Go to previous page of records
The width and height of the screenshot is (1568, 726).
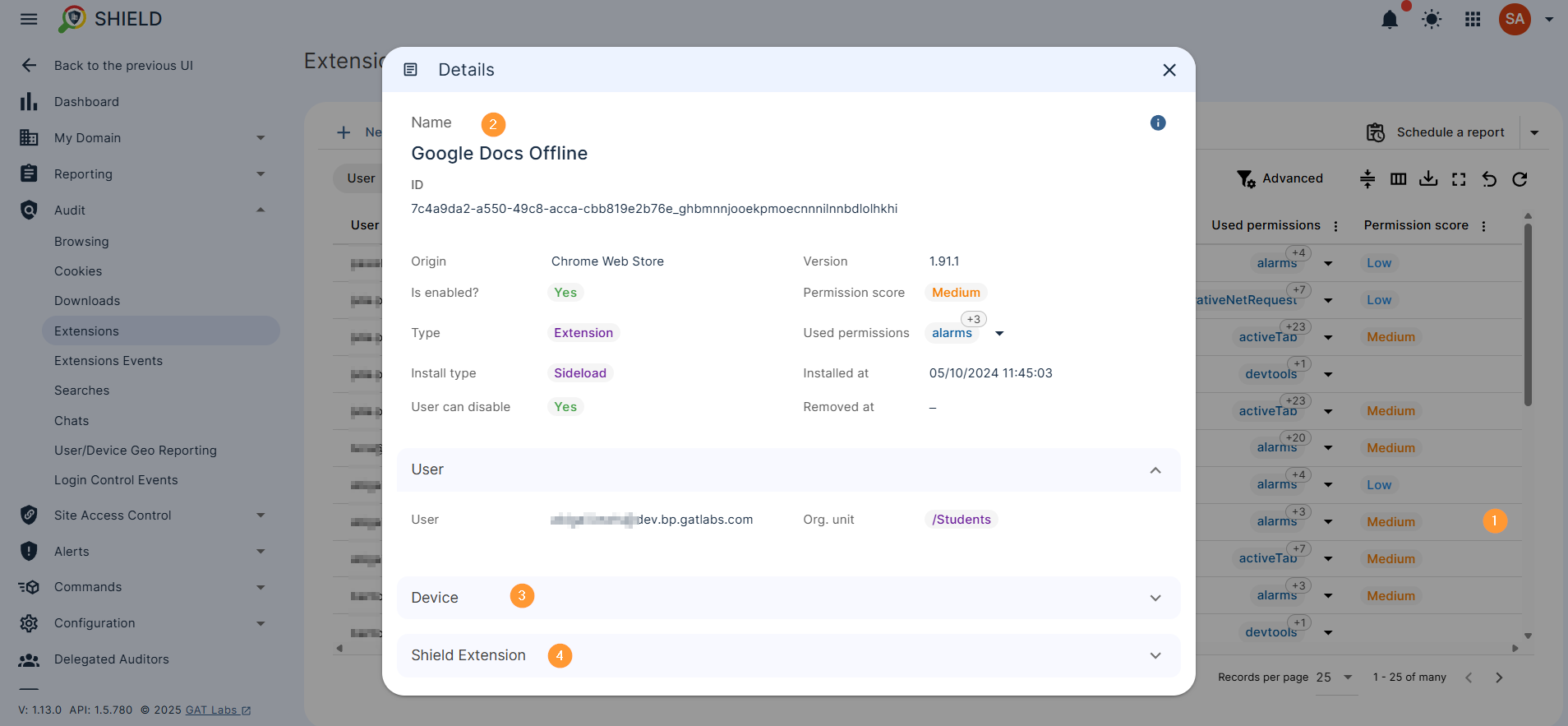coord(1469,677)
